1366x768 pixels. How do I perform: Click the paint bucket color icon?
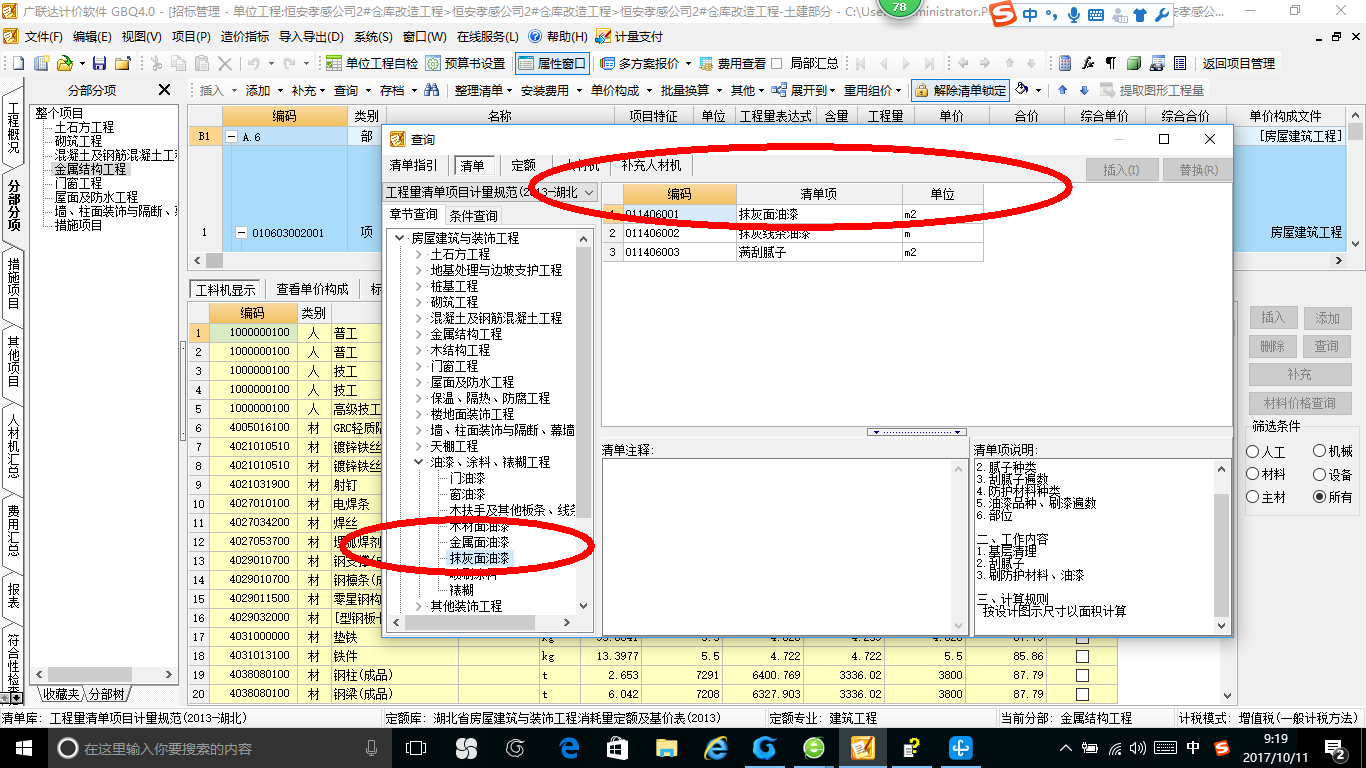[x=1022, y=89]
